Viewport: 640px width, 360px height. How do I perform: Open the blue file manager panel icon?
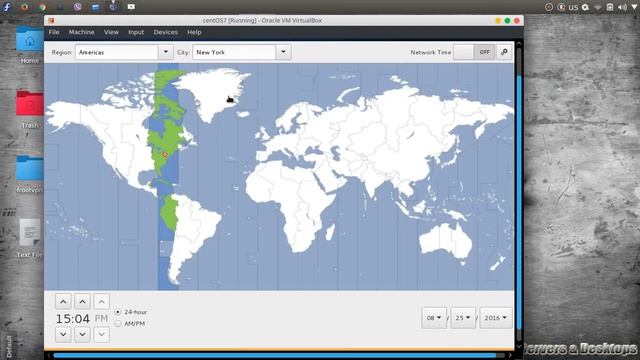pos(96,7)
